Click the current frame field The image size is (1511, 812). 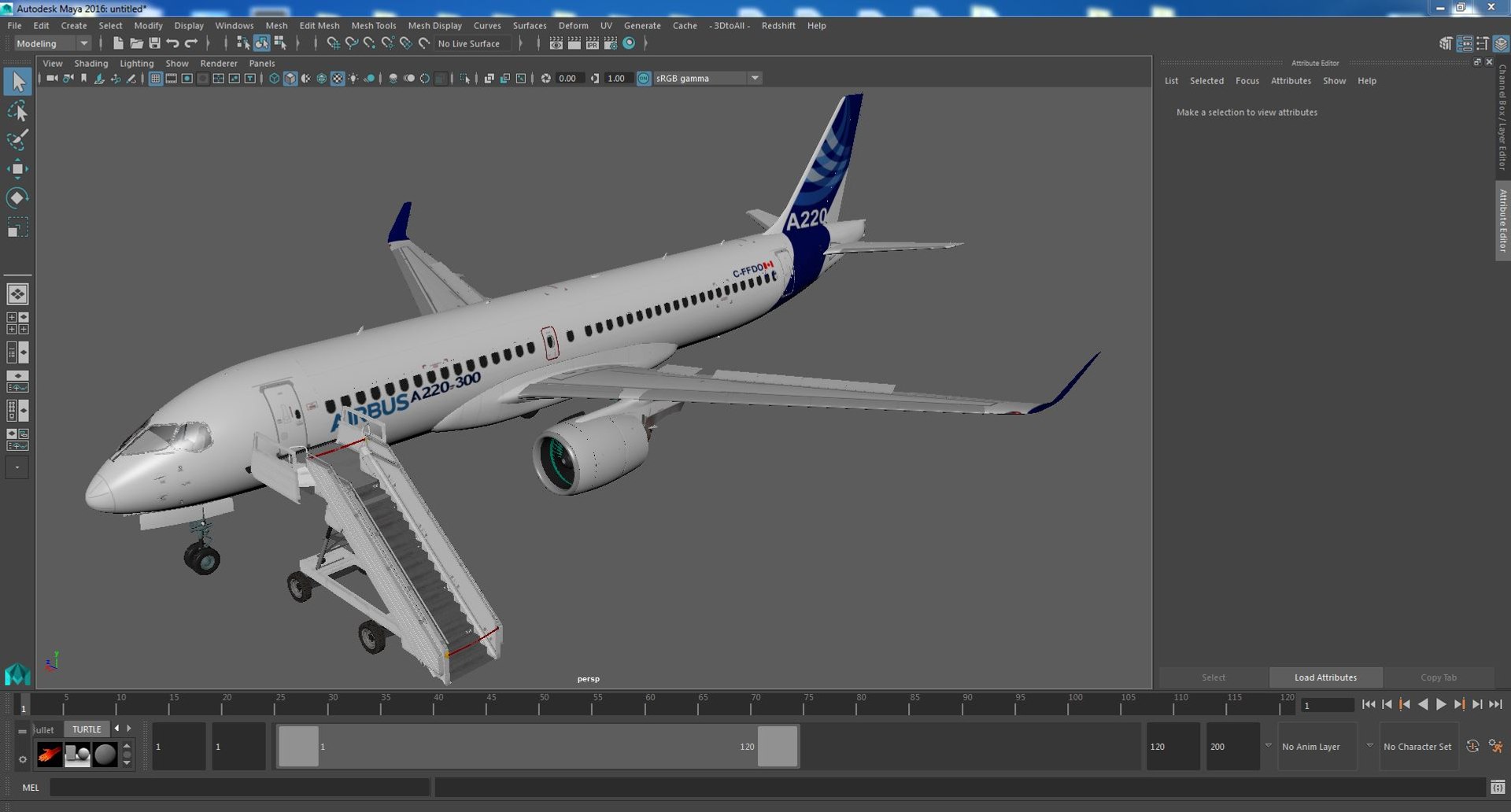[1327, 705]
